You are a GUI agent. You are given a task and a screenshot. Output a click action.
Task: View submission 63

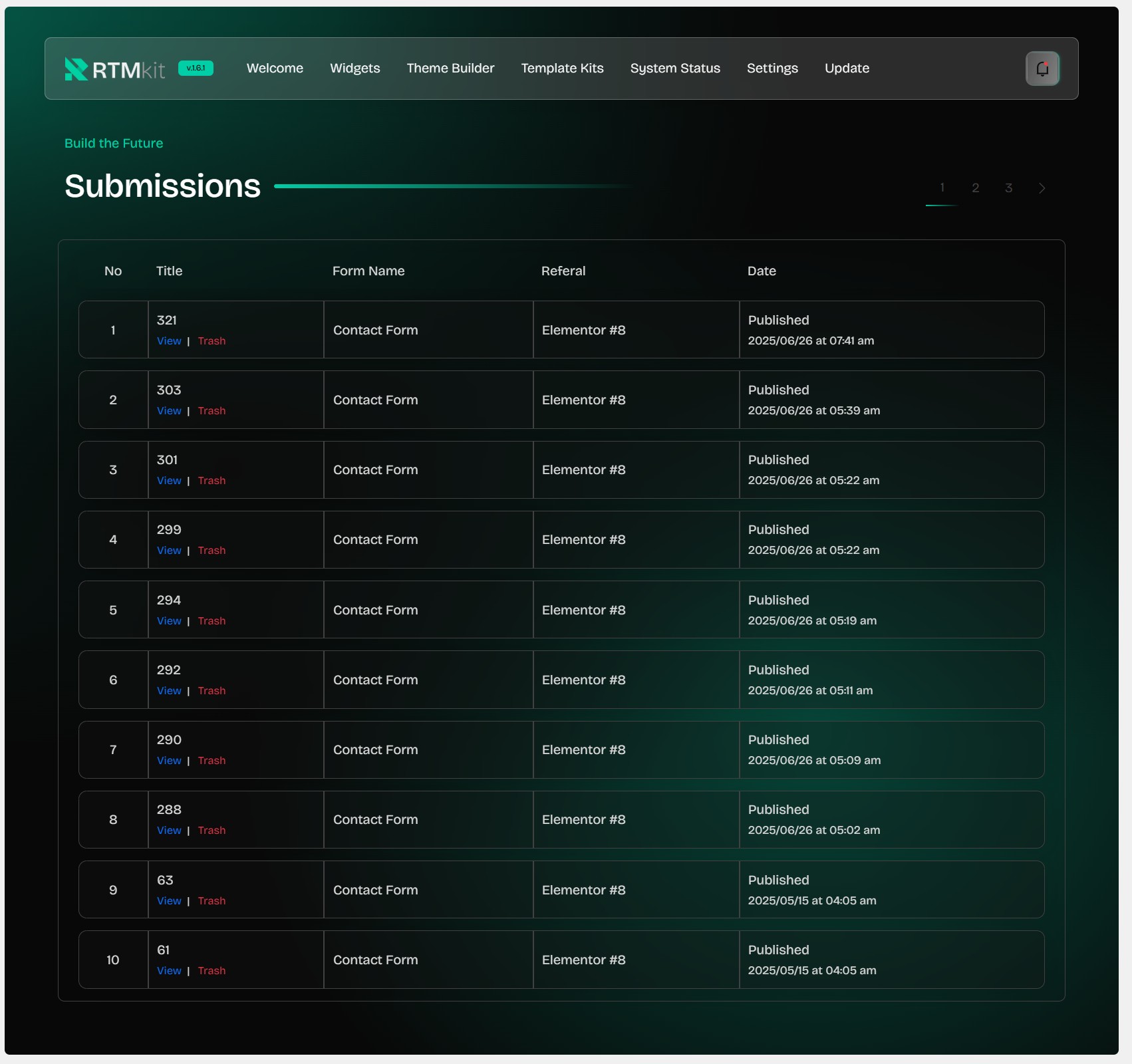[169, 901]
